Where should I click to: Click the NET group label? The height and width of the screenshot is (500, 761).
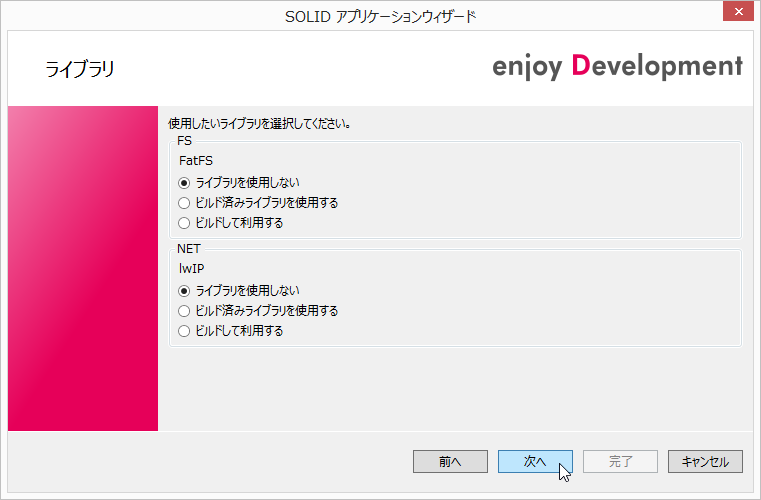[x=188, y=249]
